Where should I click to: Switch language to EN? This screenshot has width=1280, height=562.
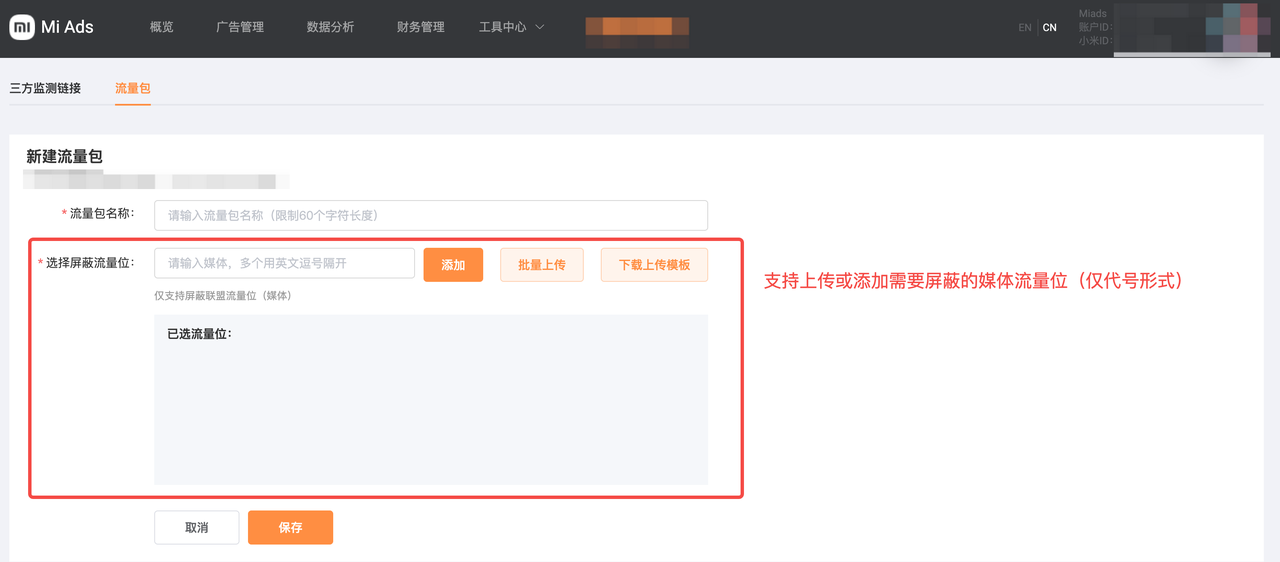[x=1024, y=28]
